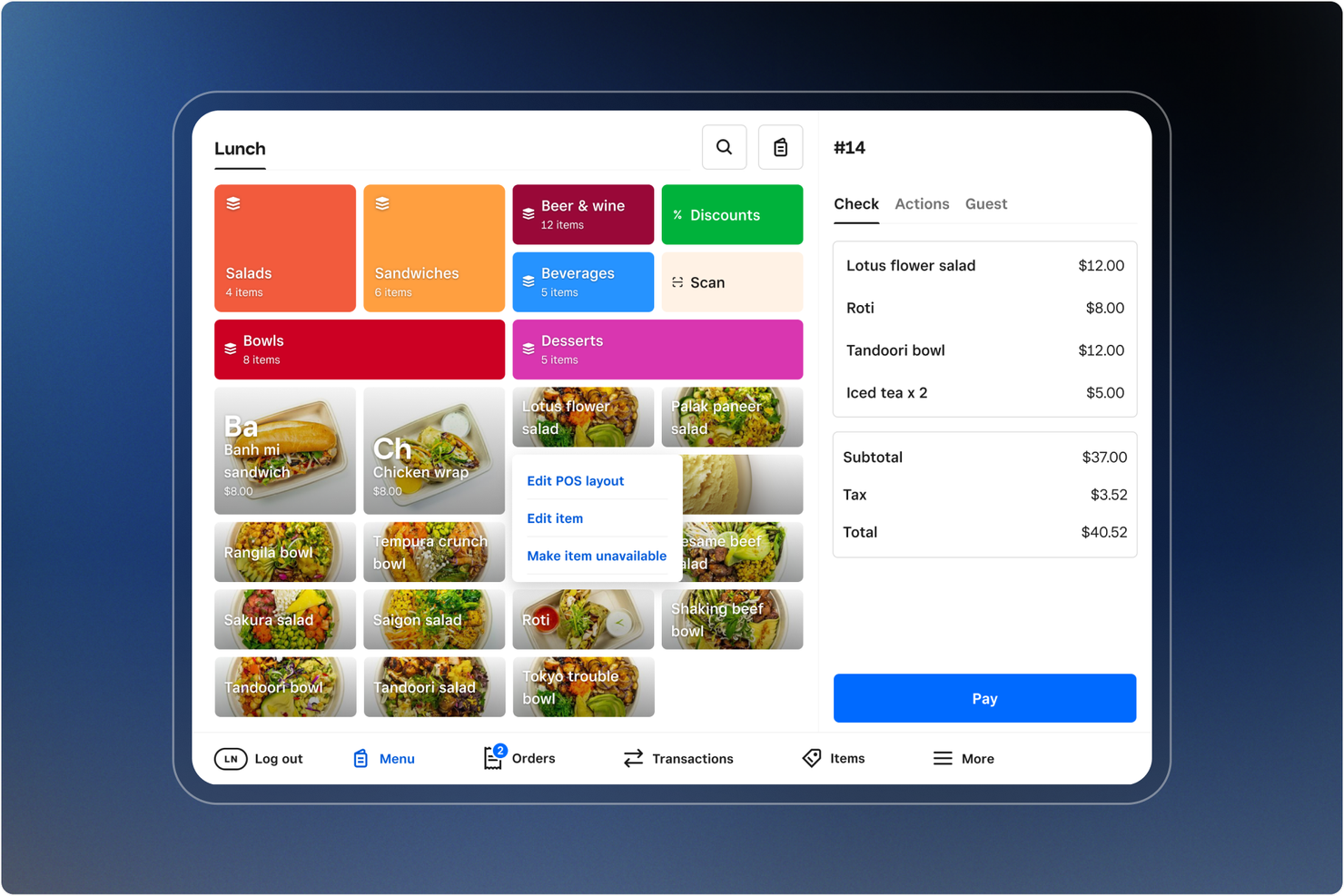Select the Tandoori bowl thumbnail
Viewport: 1344px width, 896px height.
[284, 687]
